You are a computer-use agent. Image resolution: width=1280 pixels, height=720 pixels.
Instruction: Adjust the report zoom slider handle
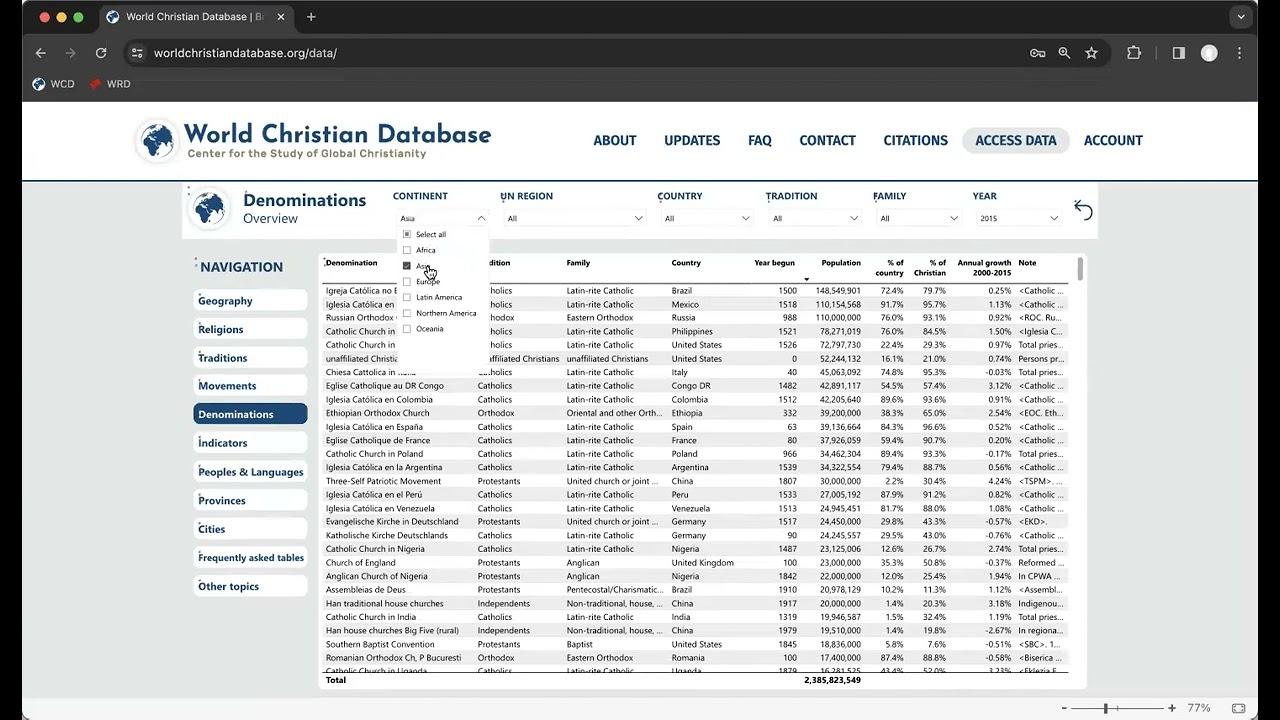pos(1106,708)
